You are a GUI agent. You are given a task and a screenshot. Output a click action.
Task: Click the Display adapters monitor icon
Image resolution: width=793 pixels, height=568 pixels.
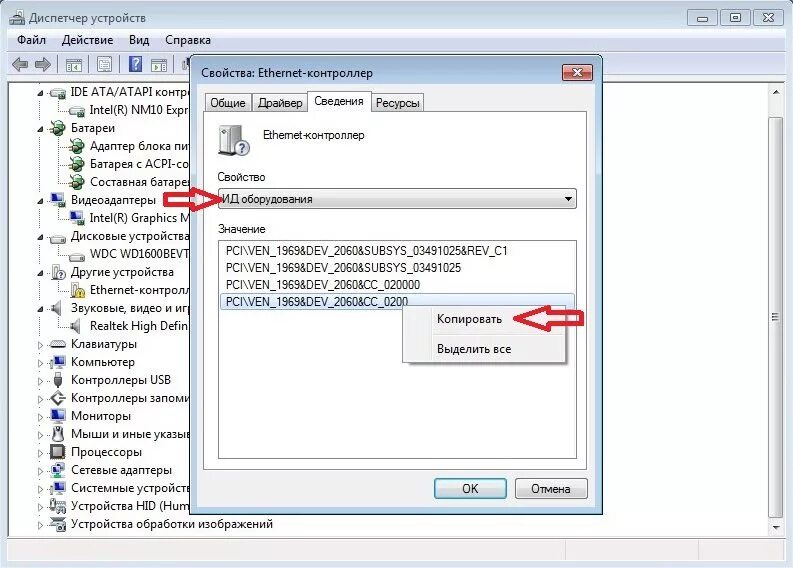coord(58,200)
